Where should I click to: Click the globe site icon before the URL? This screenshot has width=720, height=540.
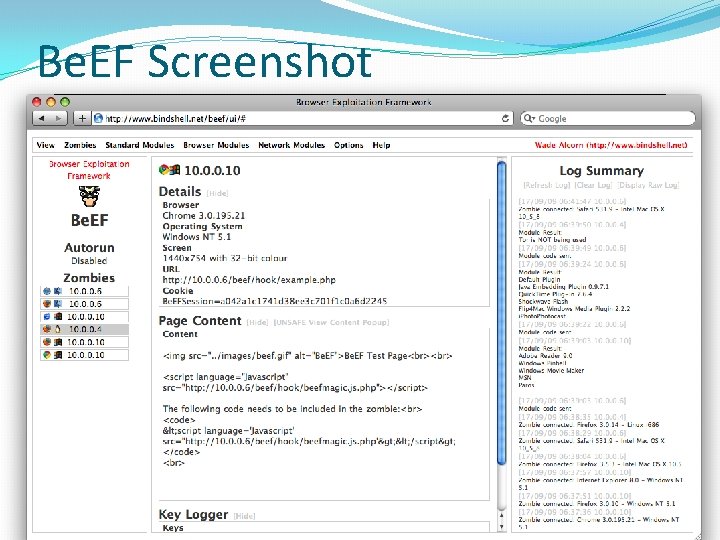coord(98,118)
